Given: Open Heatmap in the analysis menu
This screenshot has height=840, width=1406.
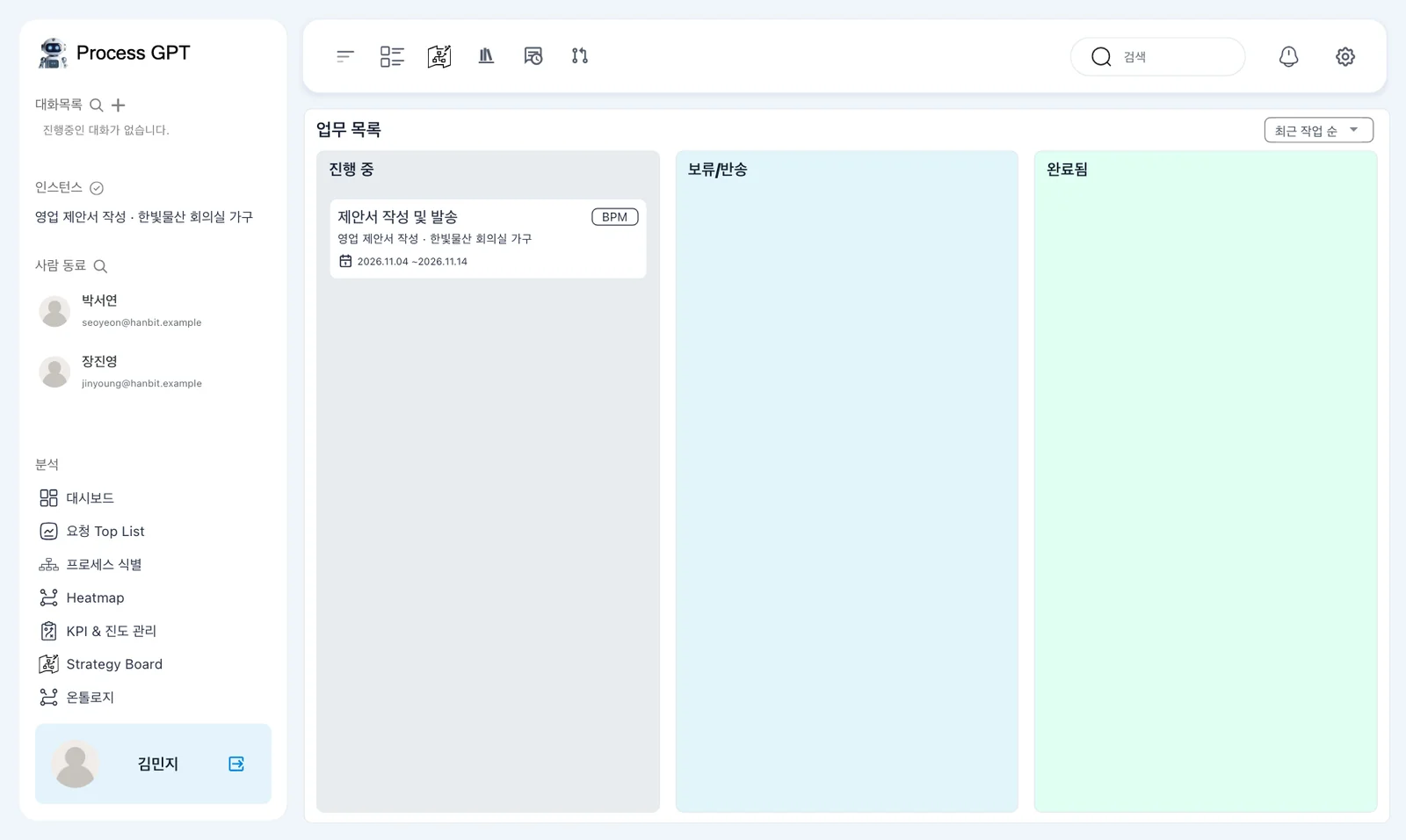Looking at the screenshot, I should click(x=82, y=597).
